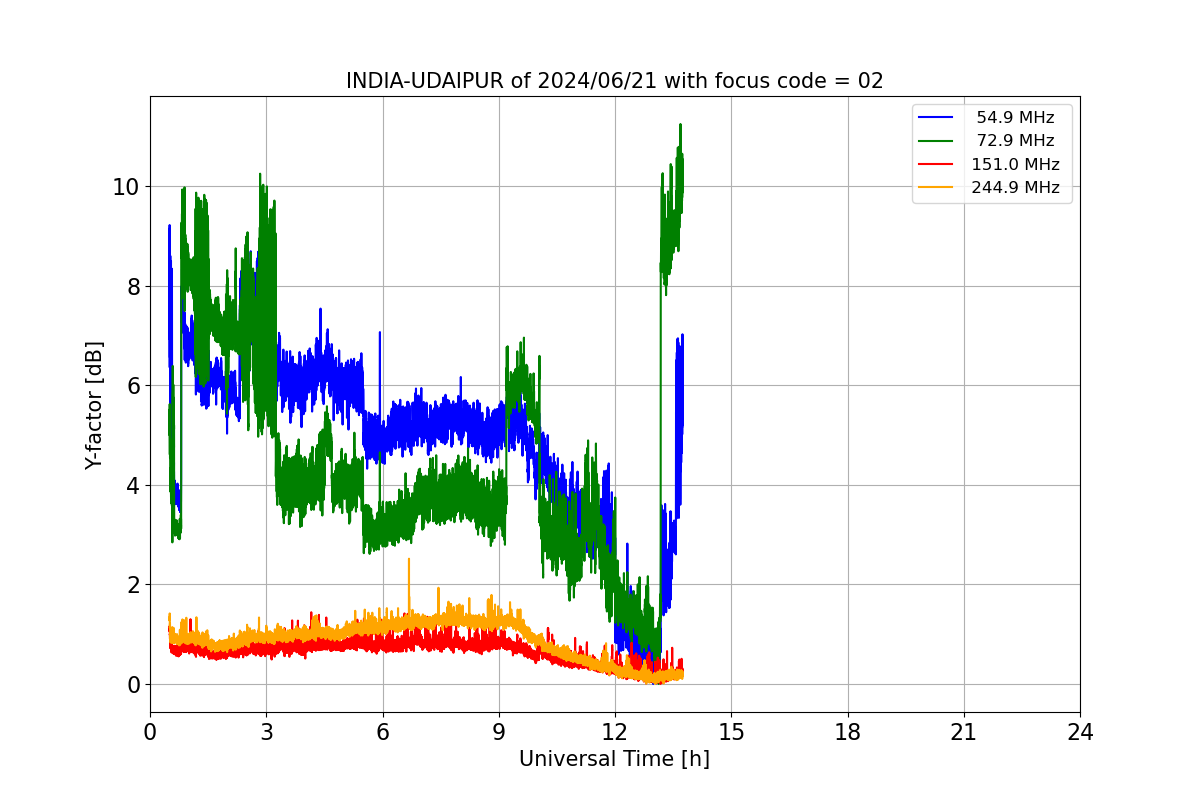Click x-axis tick label 0
Screen dimensions: 1200x800
tap(150, 732)
